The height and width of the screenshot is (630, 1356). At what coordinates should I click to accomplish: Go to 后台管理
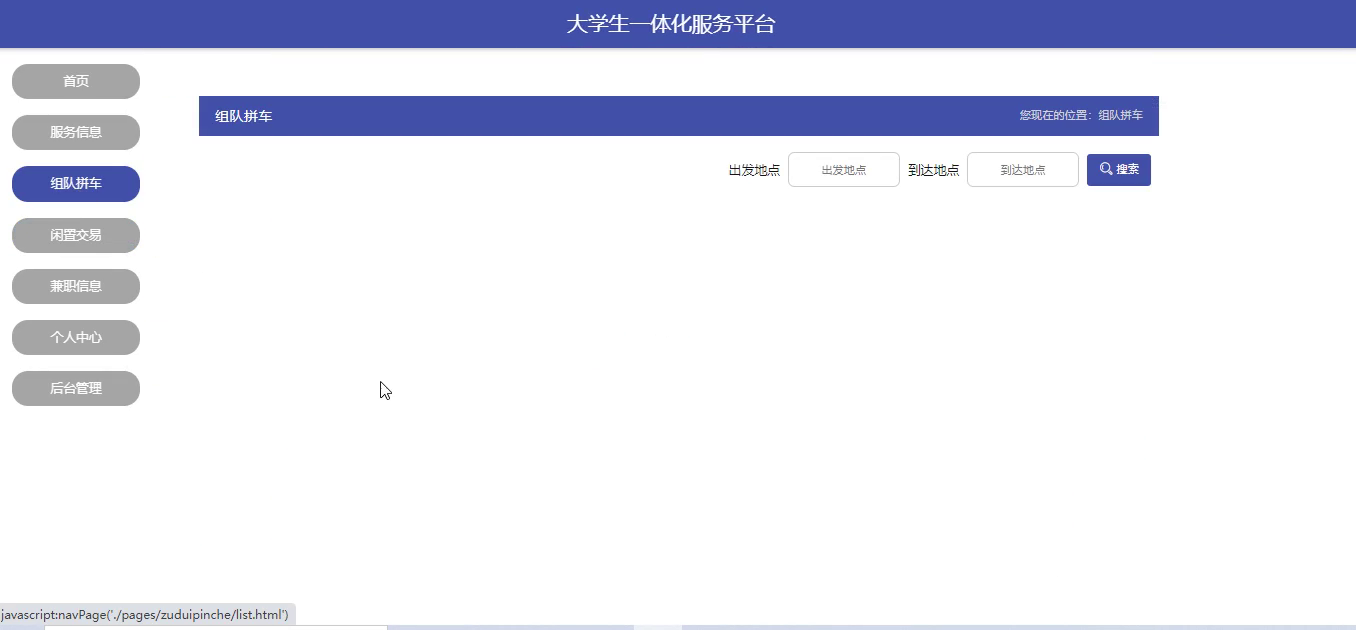(x=76, y=388)
